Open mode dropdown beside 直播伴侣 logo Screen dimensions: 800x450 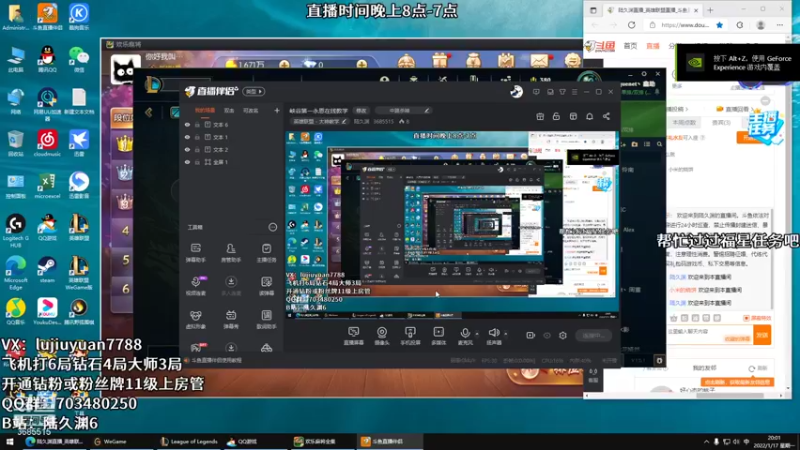(254, 91)
